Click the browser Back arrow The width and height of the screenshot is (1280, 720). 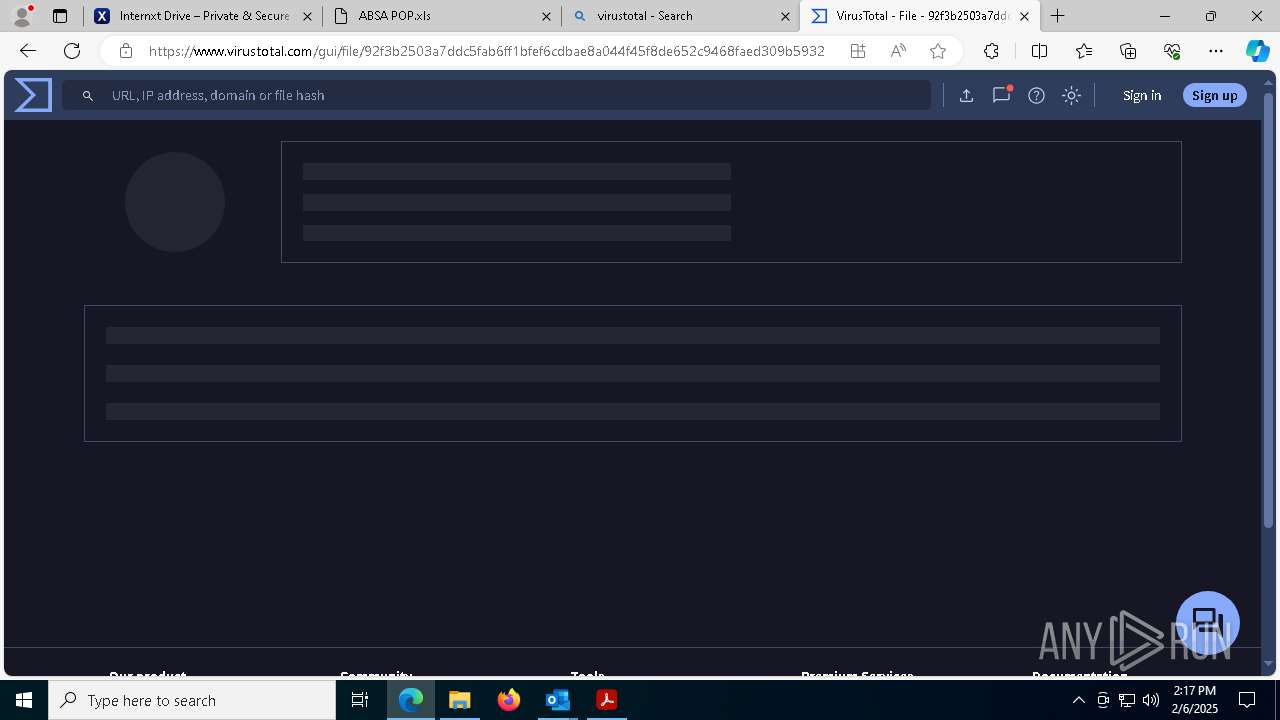pos(28,51)
